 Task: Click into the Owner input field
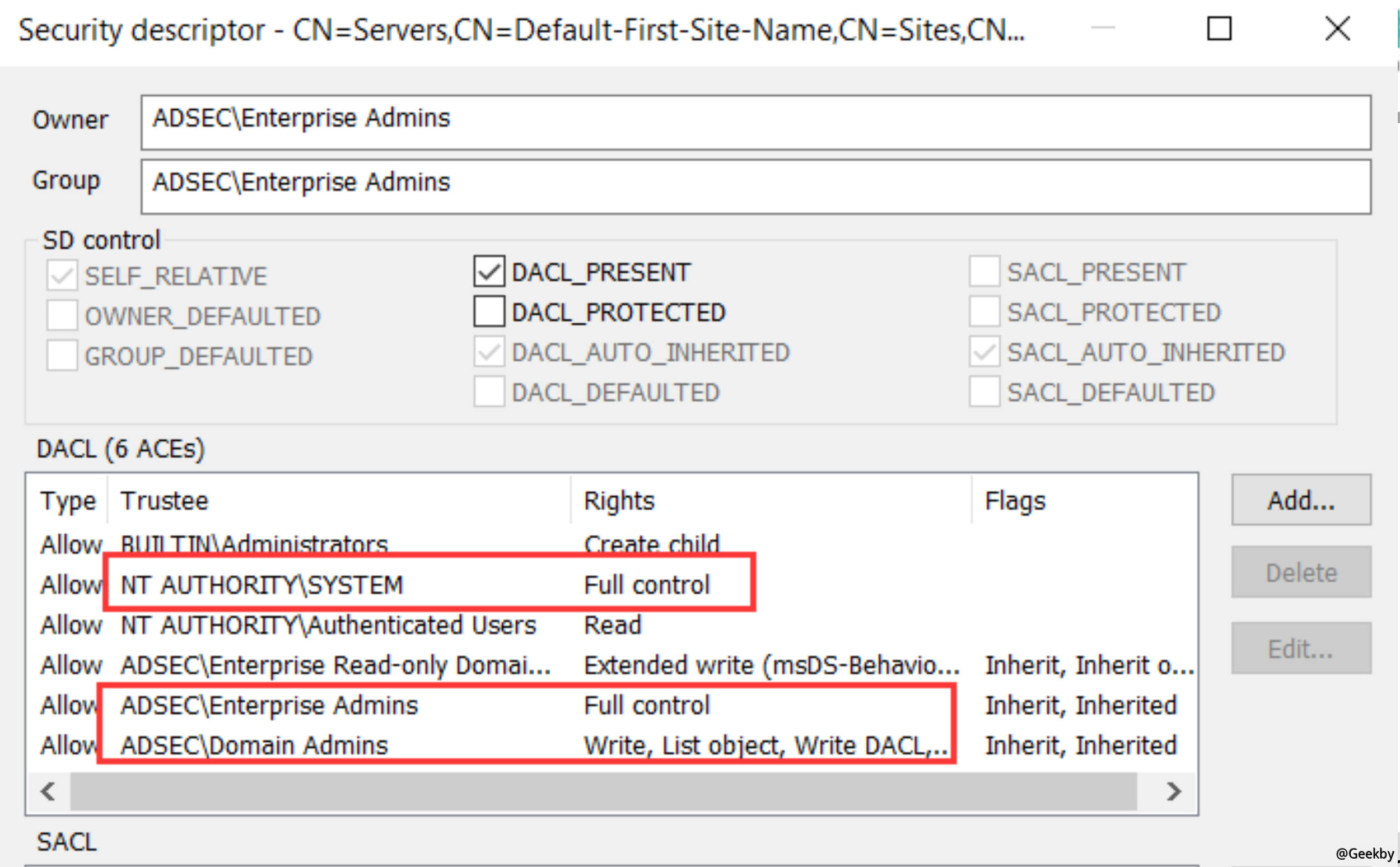755,122
